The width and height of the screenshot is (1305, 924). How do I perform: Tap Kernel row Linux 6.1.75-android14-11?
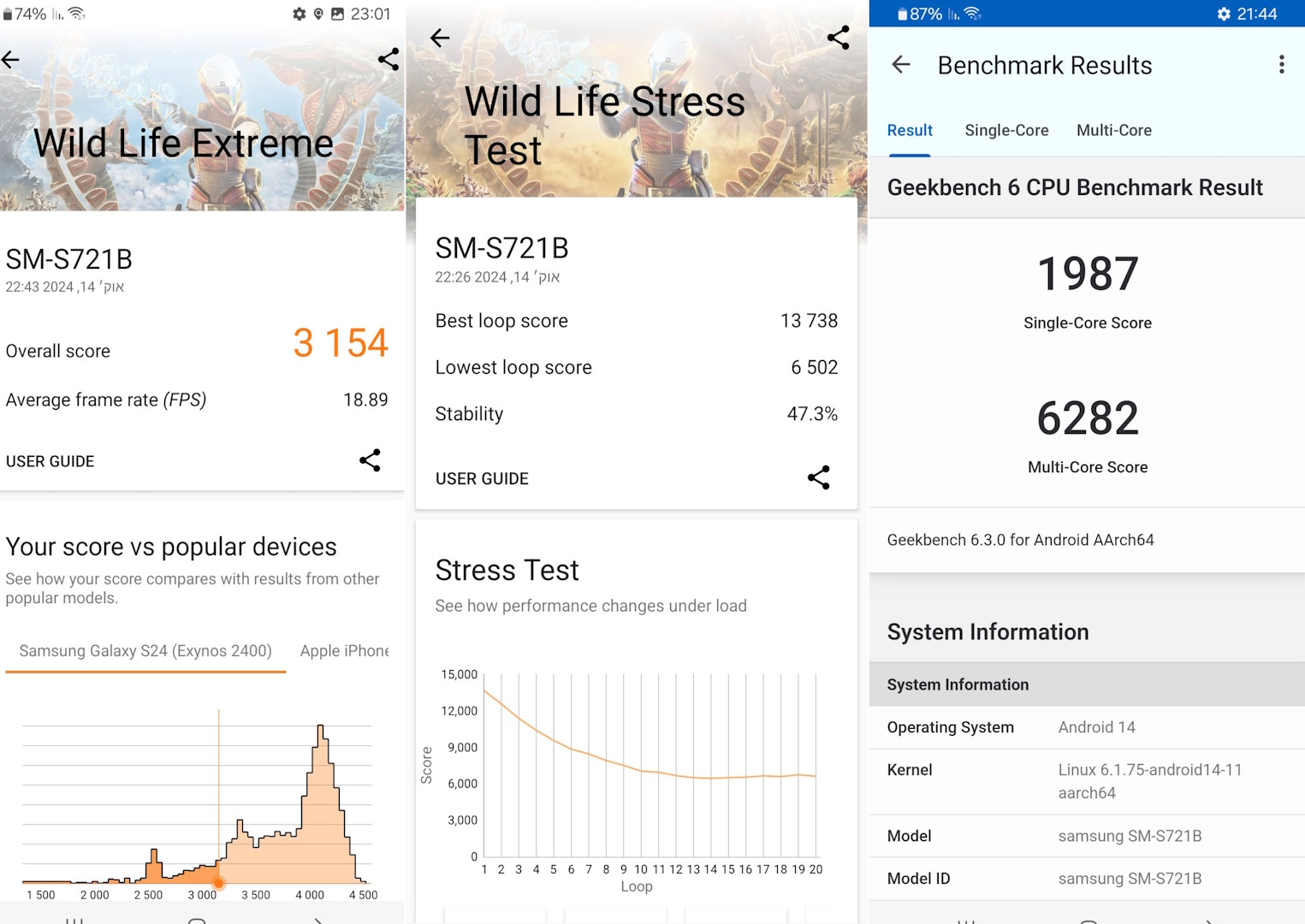coord(1087,781)
